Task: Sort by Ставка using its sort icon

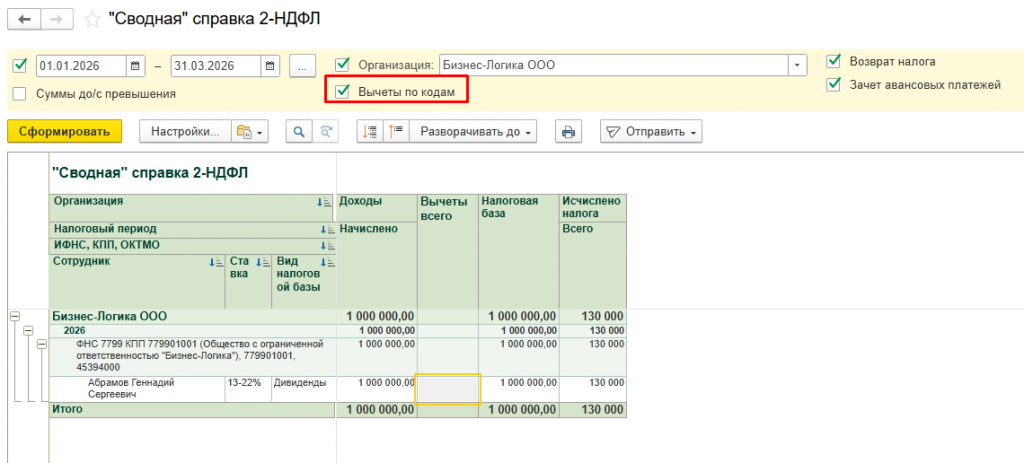Action: coord(263,262)
